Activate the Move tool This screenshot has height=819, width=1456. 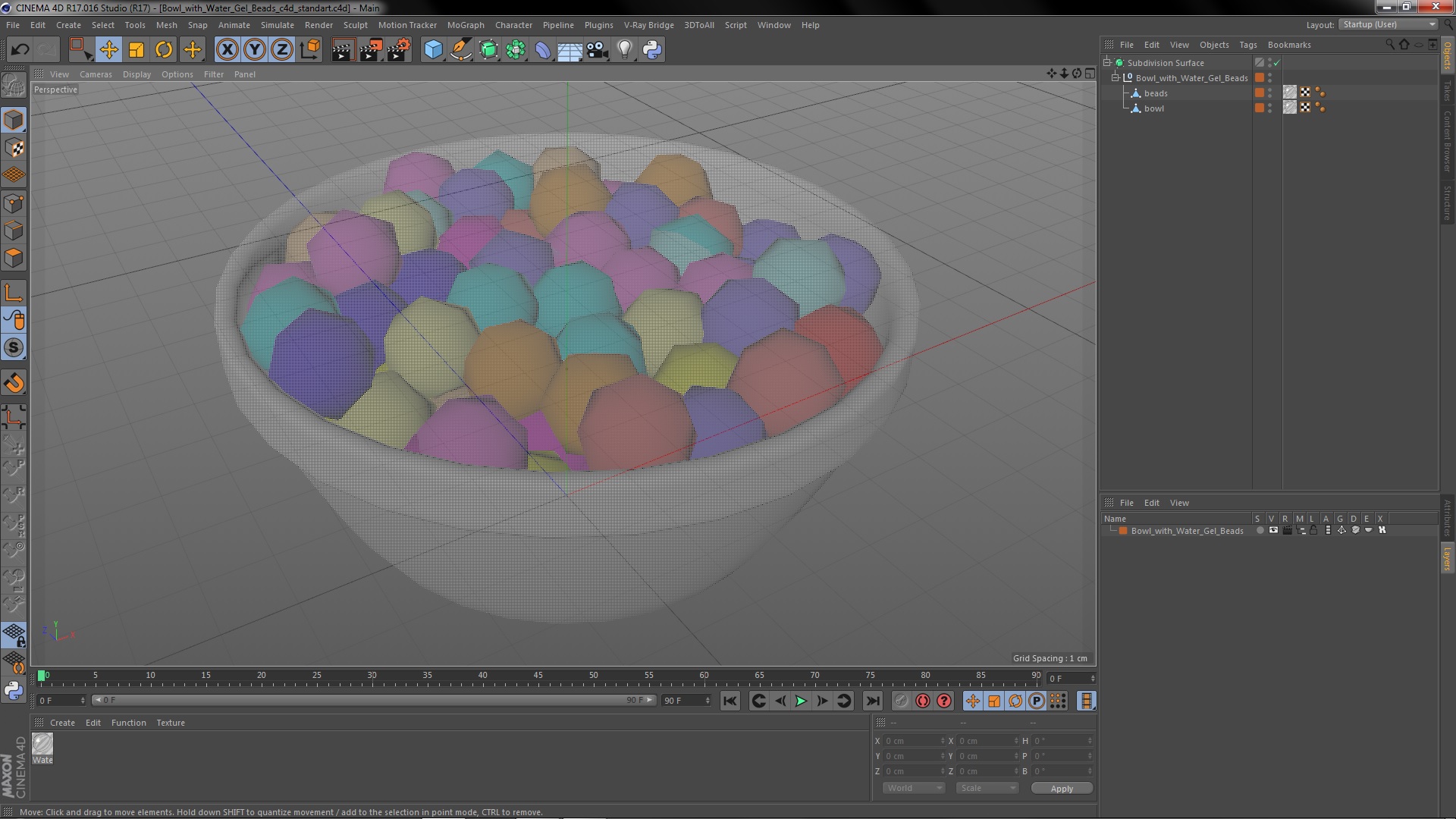[x=108, y=50]
